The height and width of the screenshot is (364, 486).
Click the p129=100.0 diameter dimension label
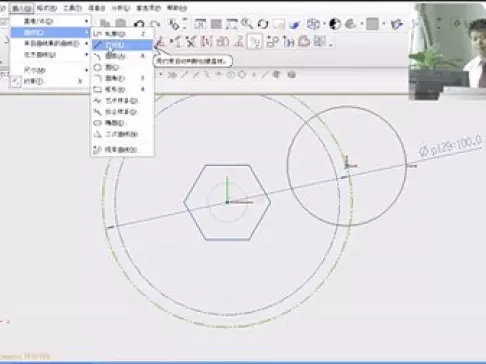coord(451,146)
